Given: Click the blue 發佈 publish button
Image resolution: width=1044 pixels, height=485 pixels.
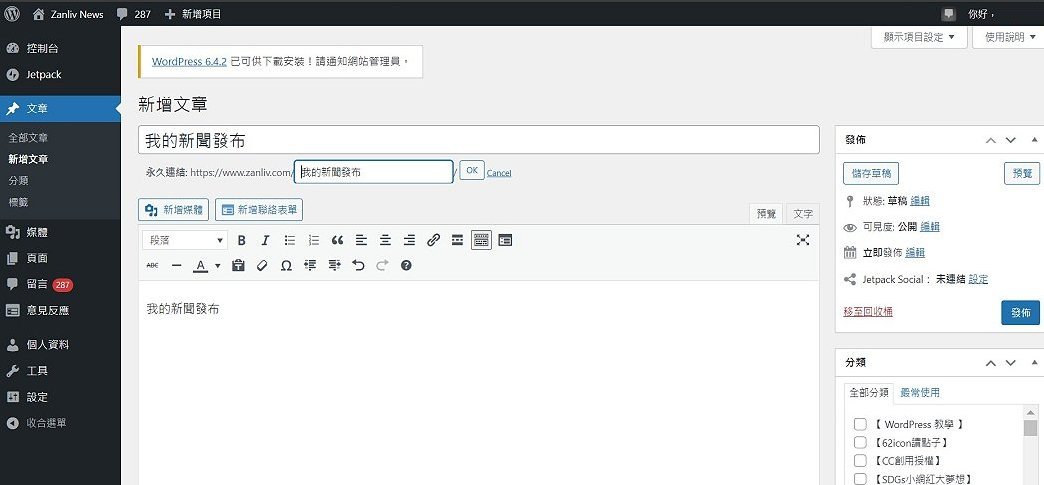Looking at the screenshot, I should pyautogui.click(x=1020, y=312).
